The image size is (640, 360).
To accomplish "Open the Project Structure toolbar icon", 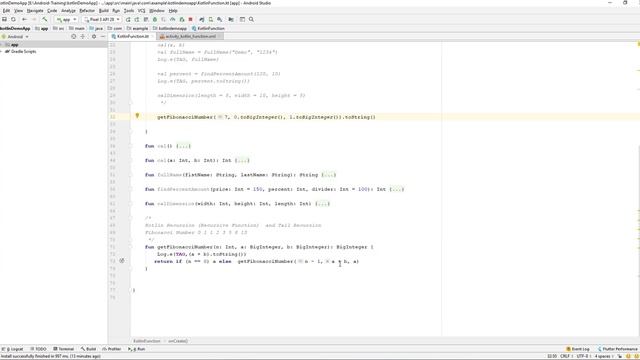I will 231,19.
